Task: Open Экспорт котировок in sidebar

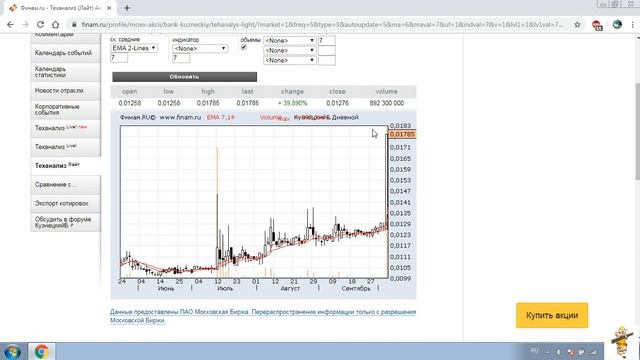Action: pyautogui.click(x=65, y=203)
